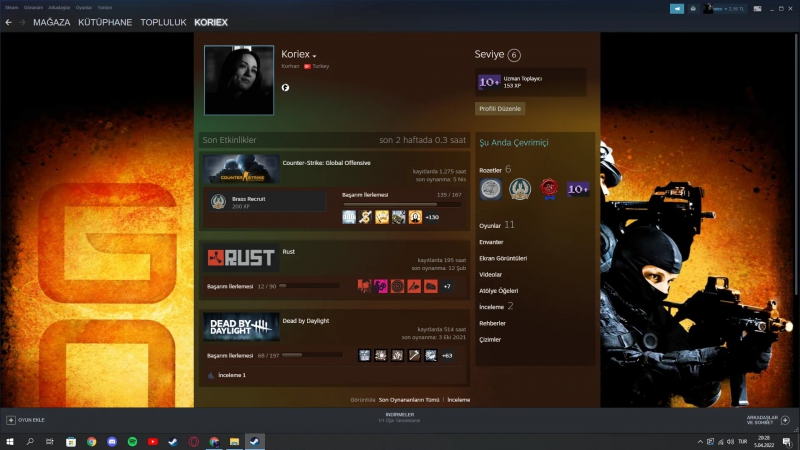Click the blue announcements icon
The height and width of the screenshot is (450, 800).
click(677, 9)
